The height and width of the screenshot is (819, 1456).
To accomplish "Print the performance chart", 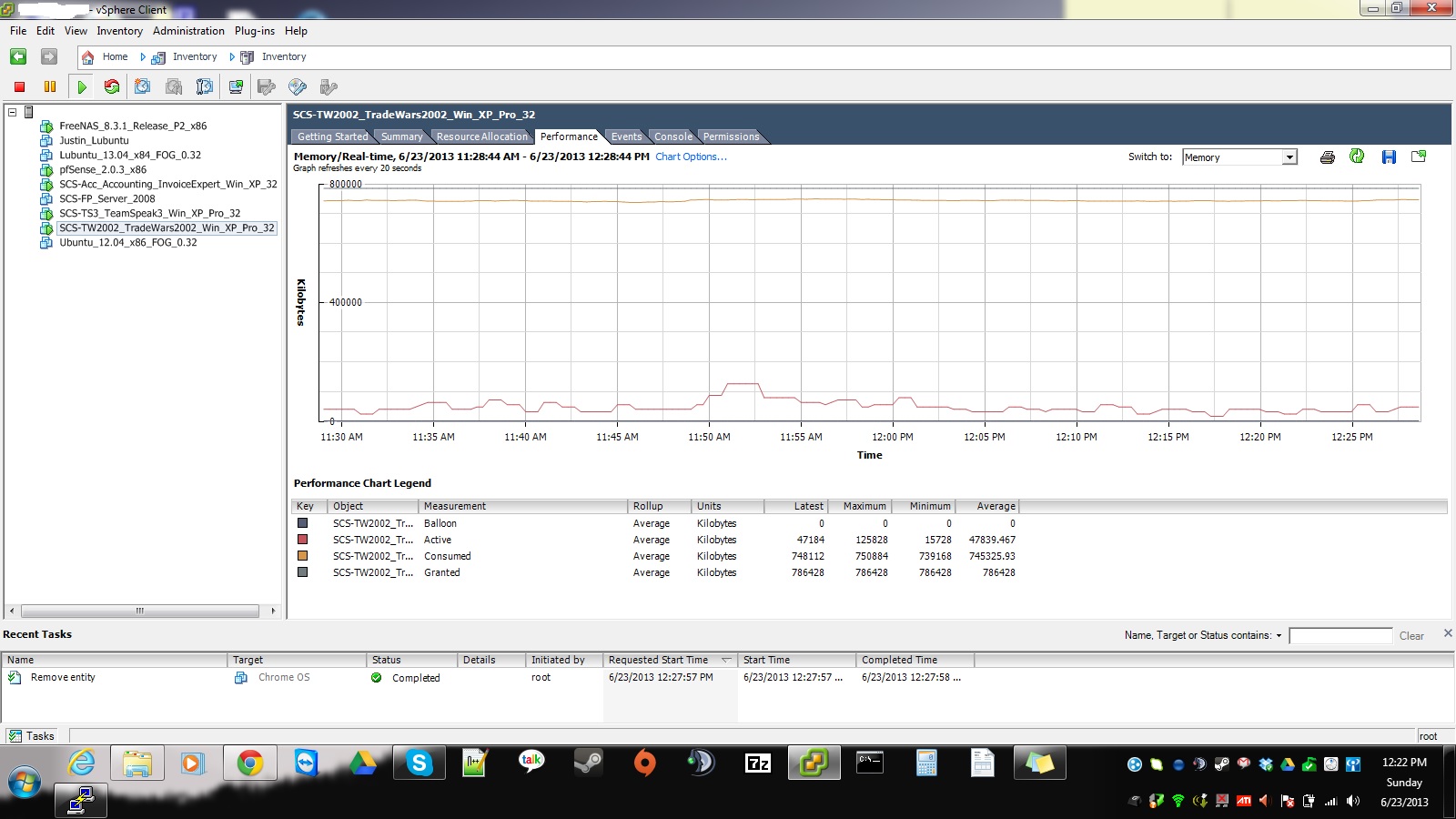I will [1326, 157].
